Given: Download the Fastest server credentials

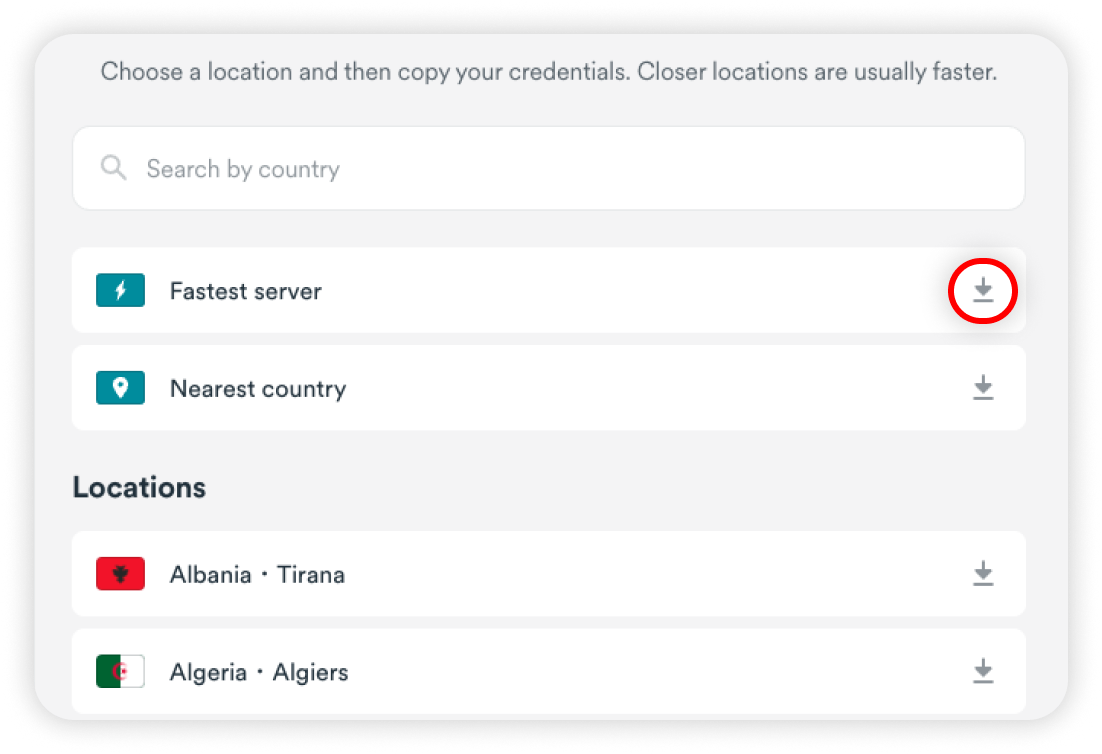Looking at the screenshot, I should tap(983, 291).
